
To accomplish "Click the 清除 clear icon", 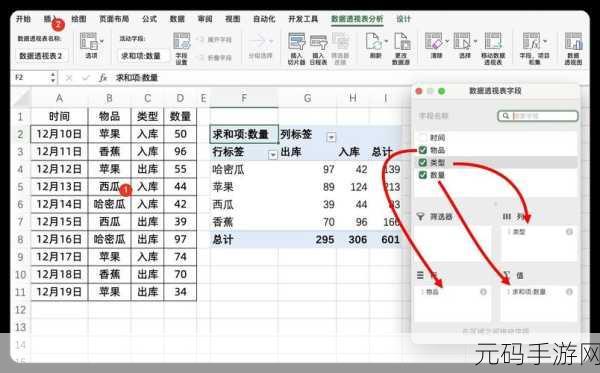I will [x=434, y=41].
